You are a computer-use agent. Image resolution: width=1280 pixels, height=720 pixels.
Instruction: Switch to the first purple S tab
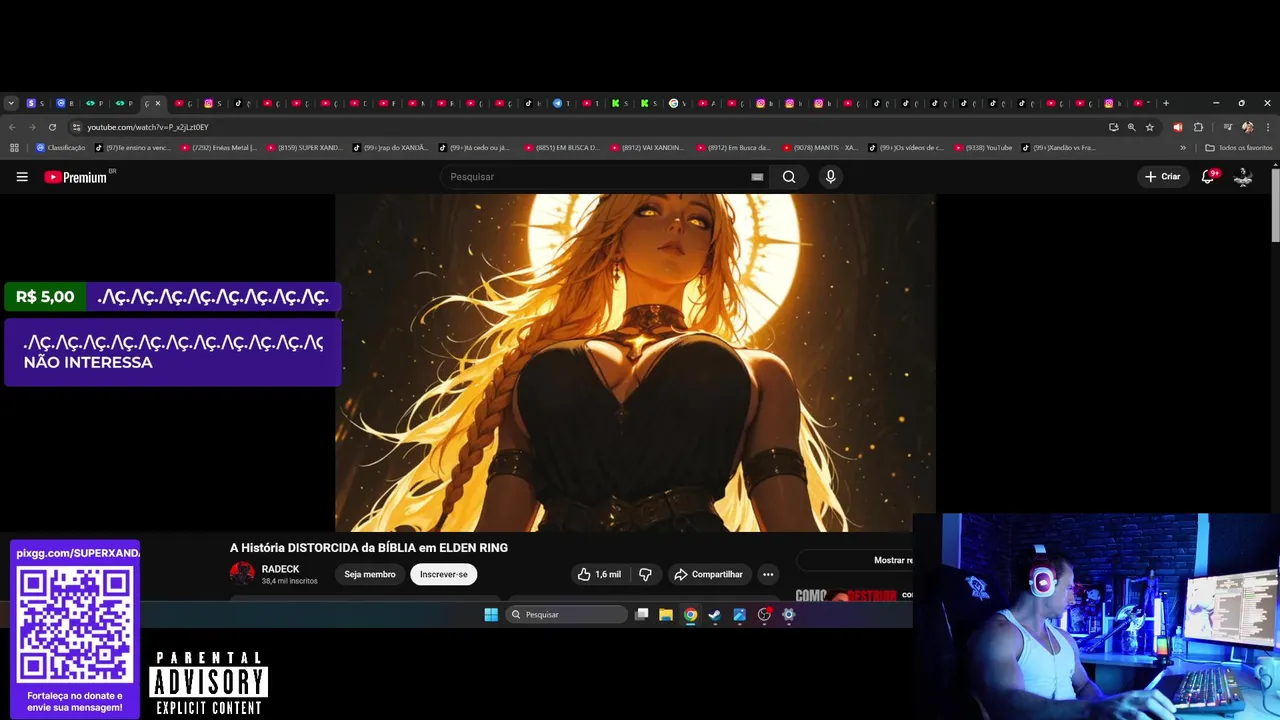click(x=35, y=103)
